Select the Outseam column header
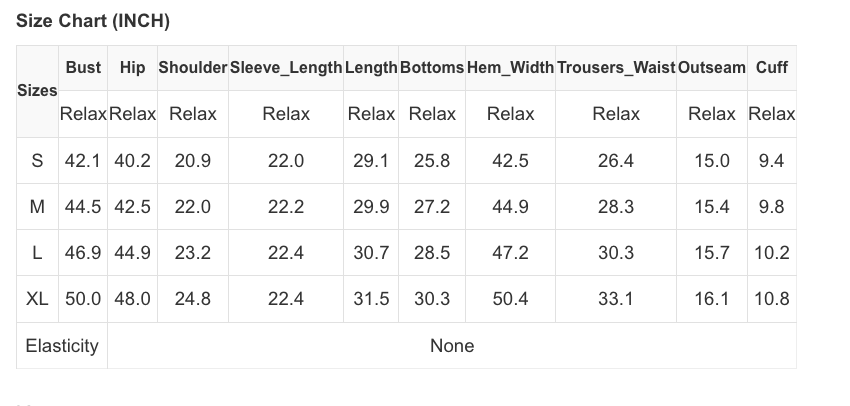The width and height of the screenshot is (850, 406). coord(712,68)
